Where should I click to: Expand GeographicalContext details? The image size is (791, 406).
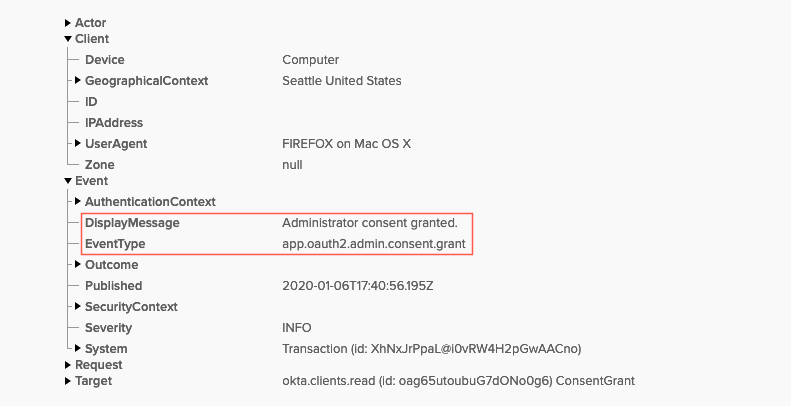pyautogui.click(x=78, y=80)
